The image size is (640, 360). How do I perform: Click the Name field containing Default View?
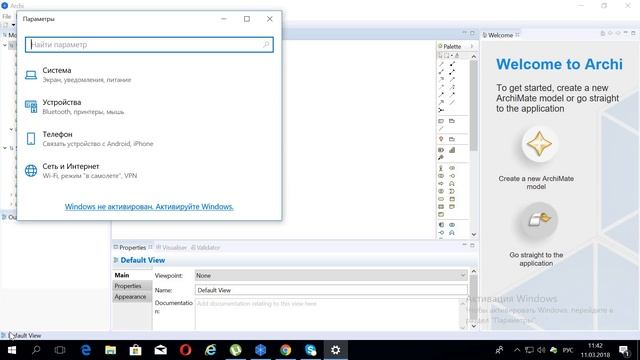click(x=331, y=290)
